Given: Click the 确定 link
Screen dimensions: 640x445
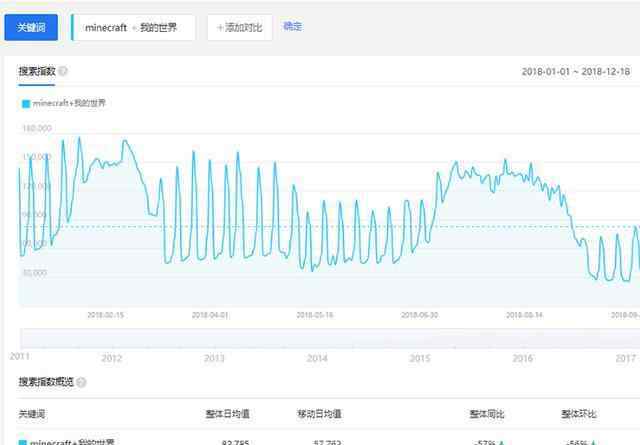Looking at the screenshot, I should pyautogui.click(x=293, y=26).
